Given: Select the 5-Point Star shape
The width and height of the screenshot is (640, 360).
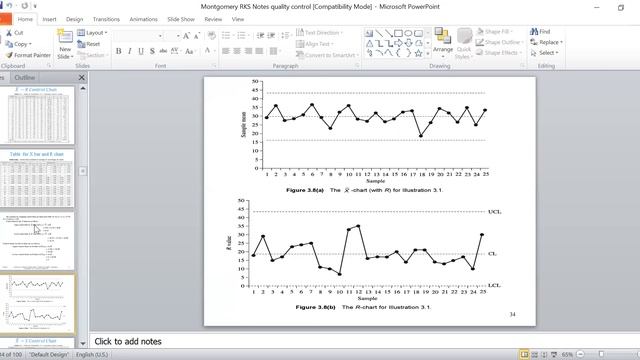Looking at the screenshot, I should (418, 53).
